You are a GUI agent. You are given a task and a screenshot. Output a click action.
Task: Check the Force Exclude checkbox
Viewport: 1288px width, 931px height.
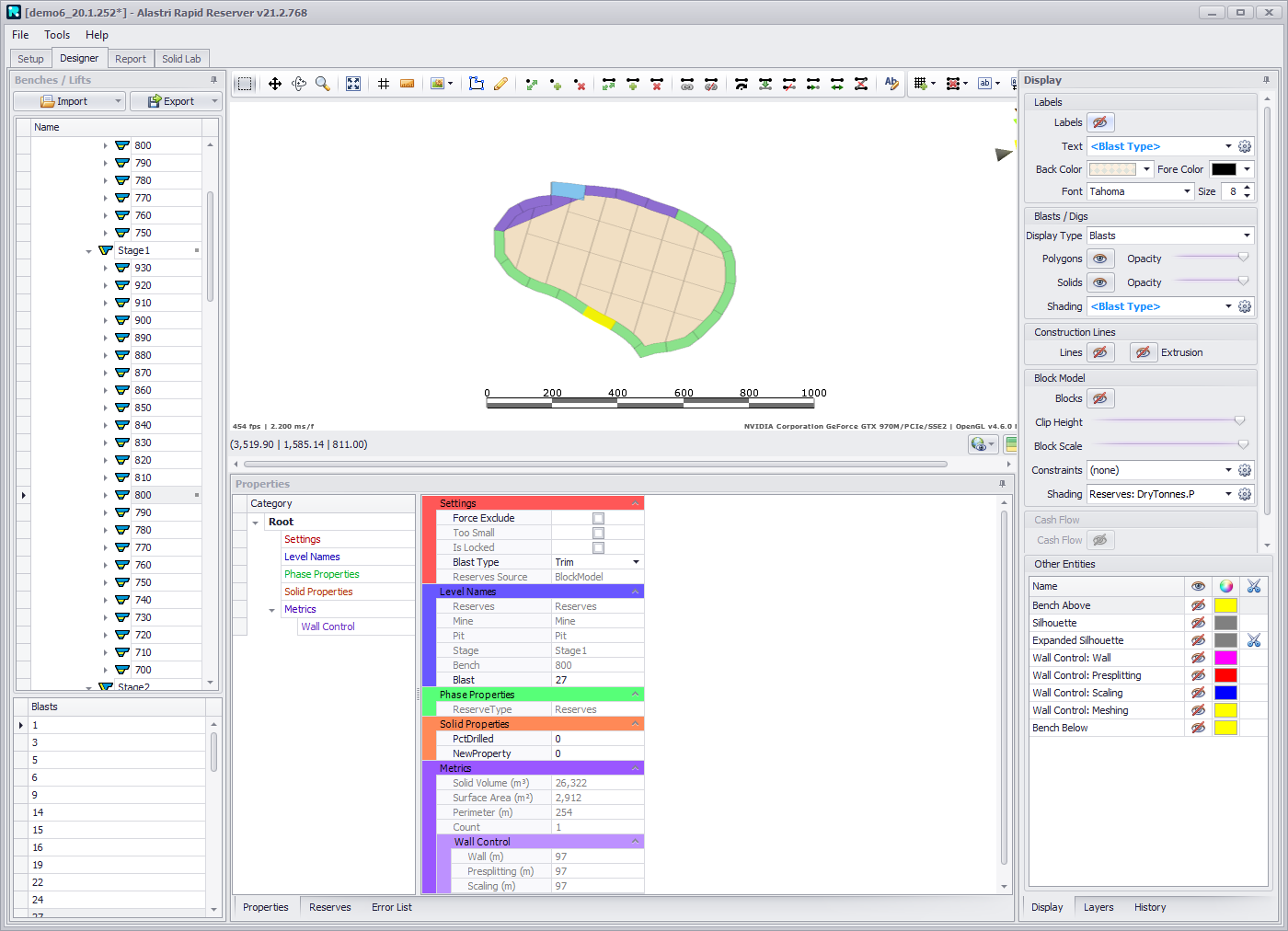(598, 518)
